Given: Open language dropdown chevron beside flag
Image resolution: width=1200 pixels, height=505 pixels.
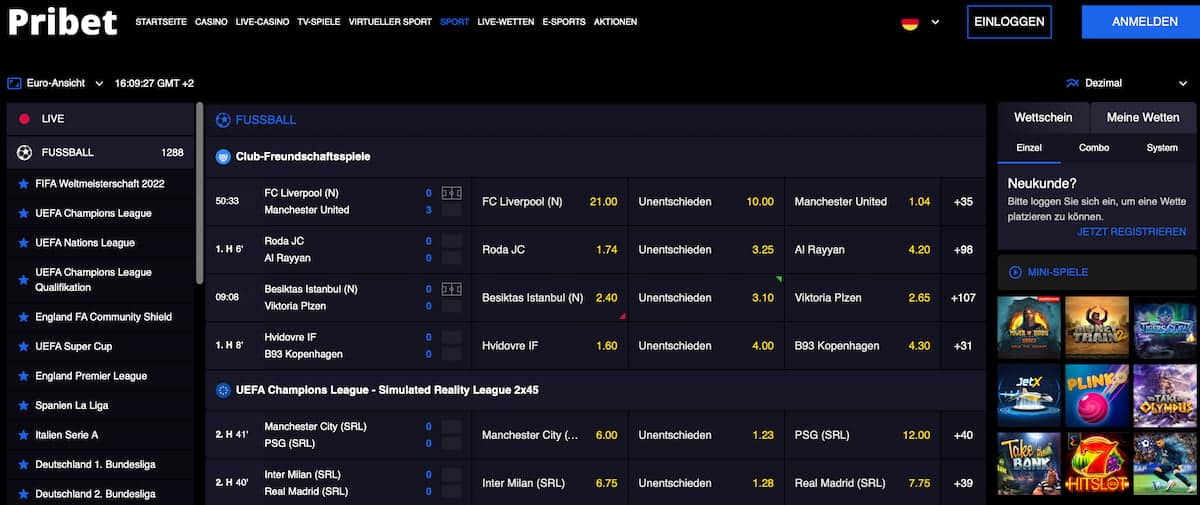Looking at the screenshot, I should [x=936, y=22].
